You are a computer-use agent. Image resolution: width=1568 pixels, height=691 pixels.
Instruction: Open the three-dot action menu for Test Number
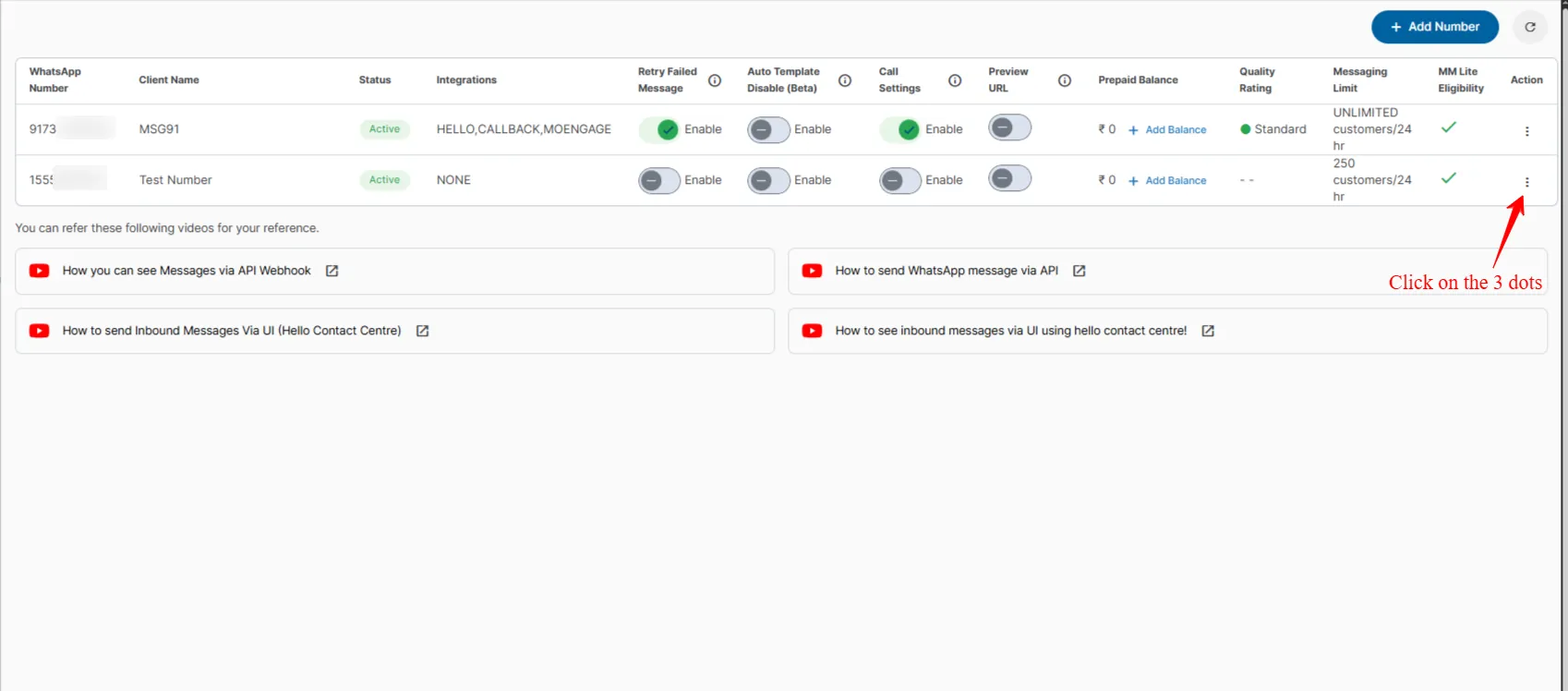point(1526,182)
